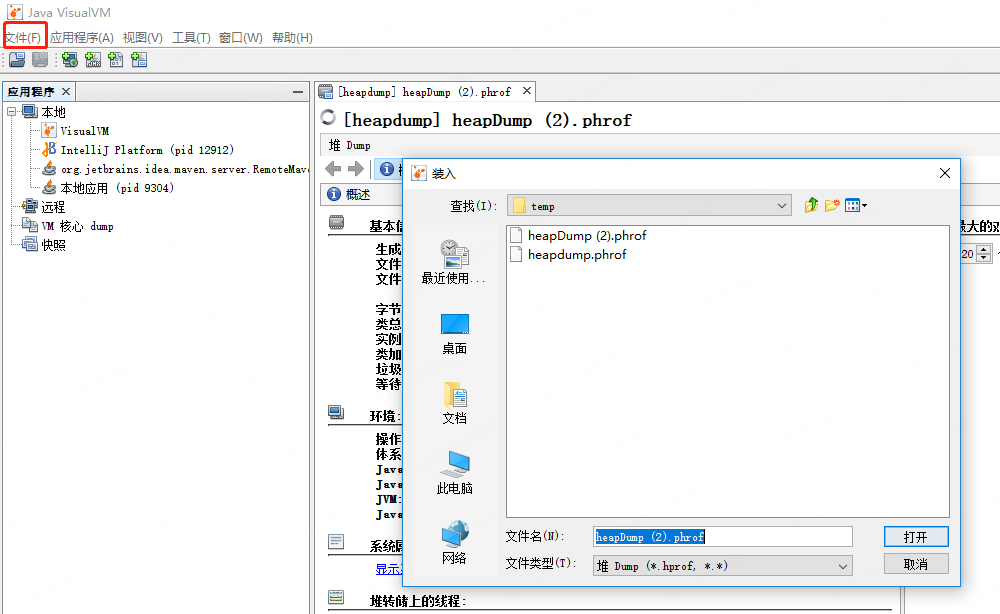The height and width of the screenshot is (614, 1000).
Task: Decrease the value 20 with the spinner's down arrow
Action: click(984, 258)
